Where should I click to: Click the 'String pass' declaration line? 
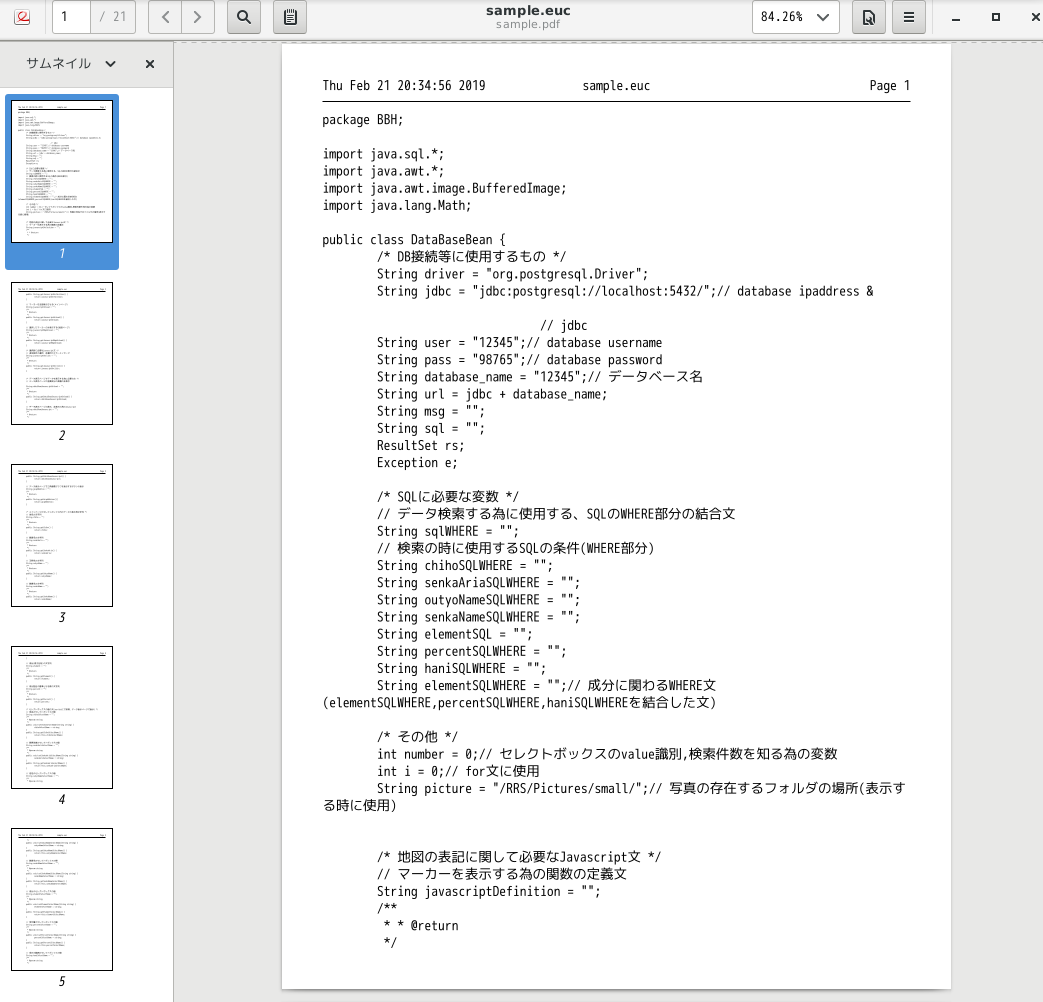point(520,360)
